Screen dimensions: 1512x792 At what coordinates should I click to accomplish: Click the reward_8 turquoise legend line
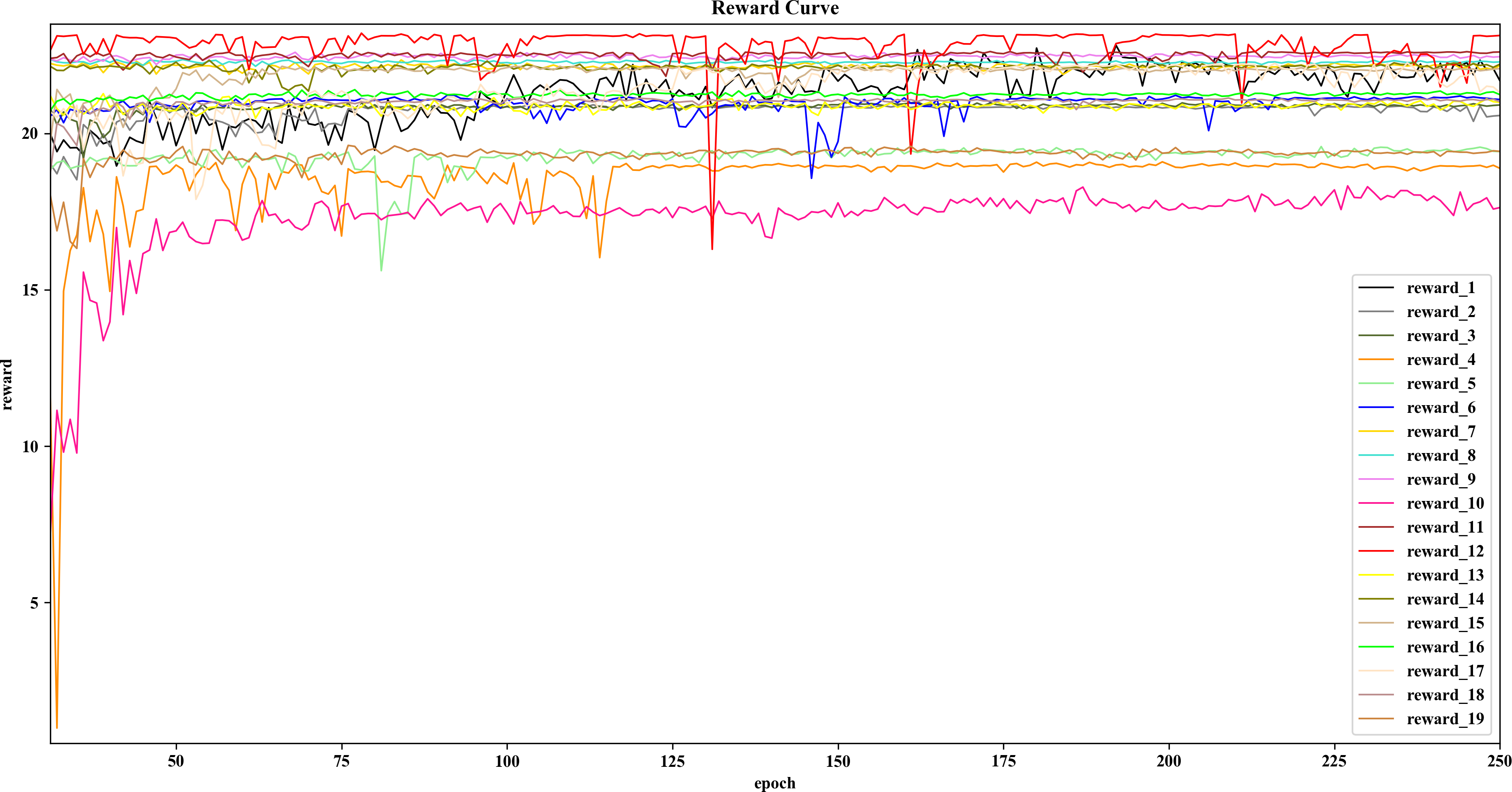1376,455
